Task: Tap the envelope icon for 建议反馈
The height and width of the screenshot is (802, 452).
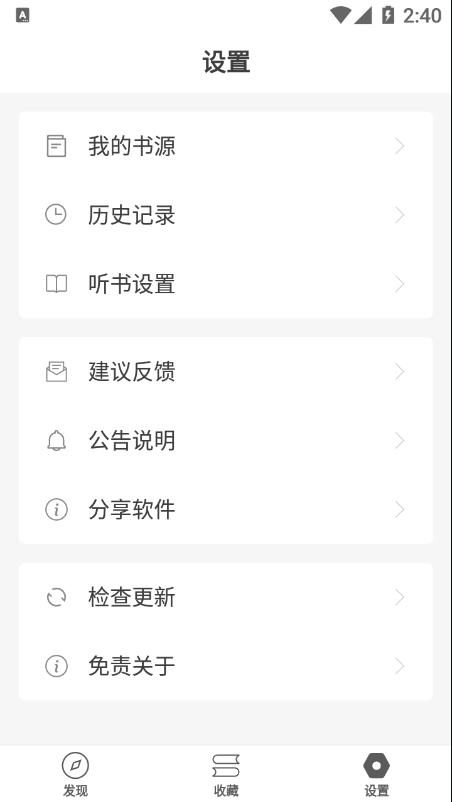Action: click(56, 372)
